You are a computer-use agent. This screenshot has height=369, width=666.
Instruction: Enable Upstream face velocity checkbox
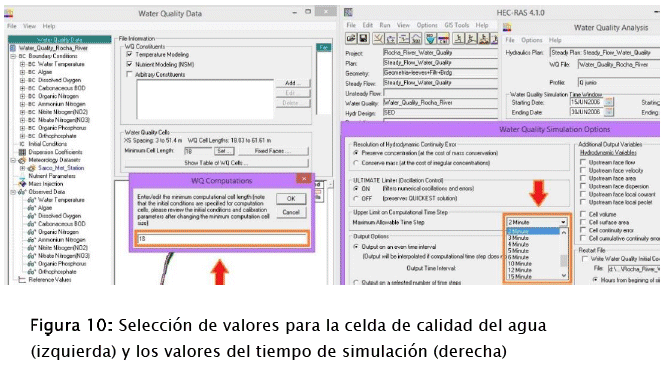pos(583,170)
